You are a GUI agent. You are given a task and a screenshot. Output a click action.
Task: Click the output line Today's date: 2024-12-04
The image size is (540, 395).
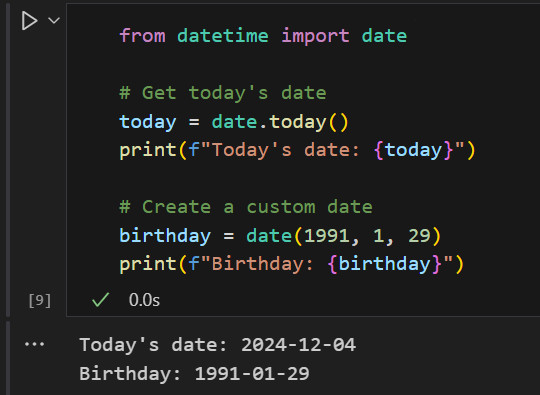tap(218, 345)
